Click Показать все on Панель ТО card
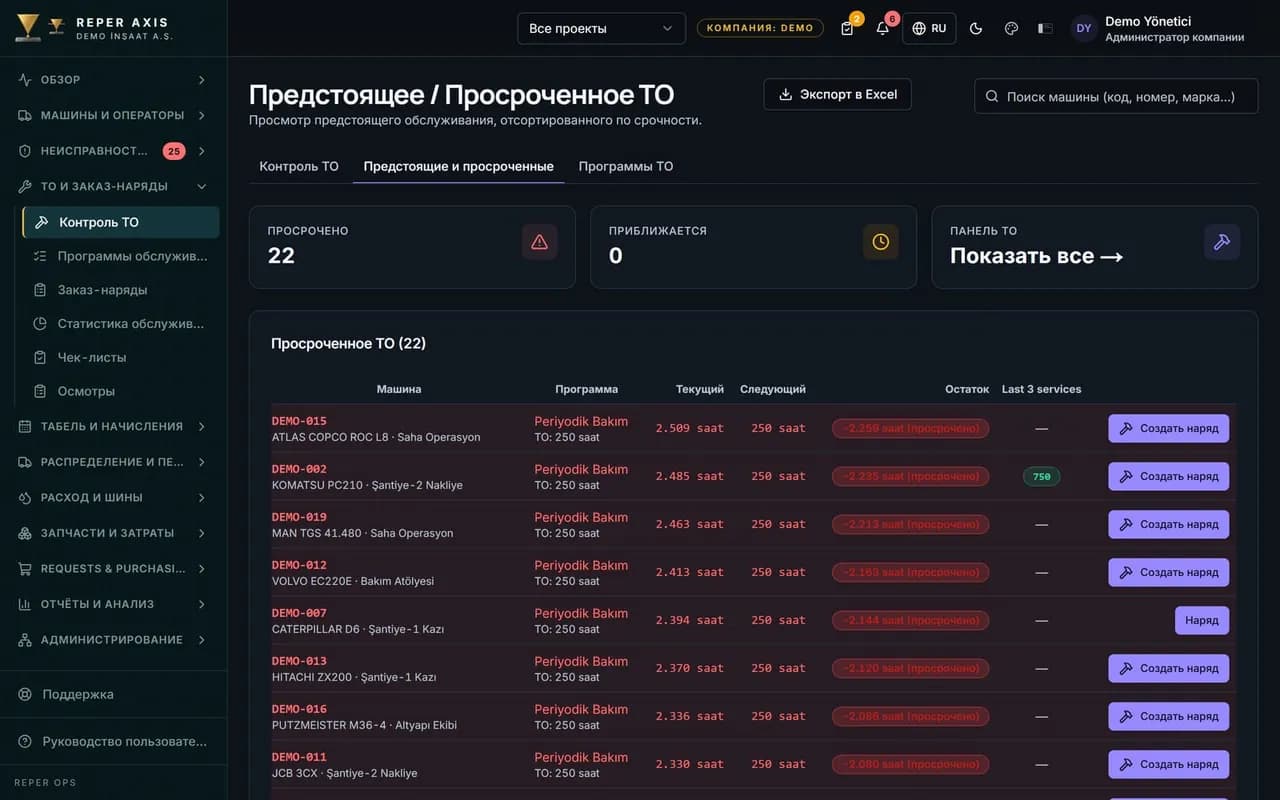This screenshot has width=1280, height=800. click(x=1036, y=255)
